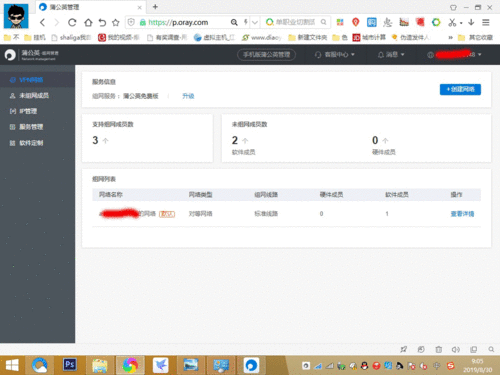This screenshot has height=375, width=500.
Task: Open the 新建文件夹 bookmark folder
Action: pos(308,37)
